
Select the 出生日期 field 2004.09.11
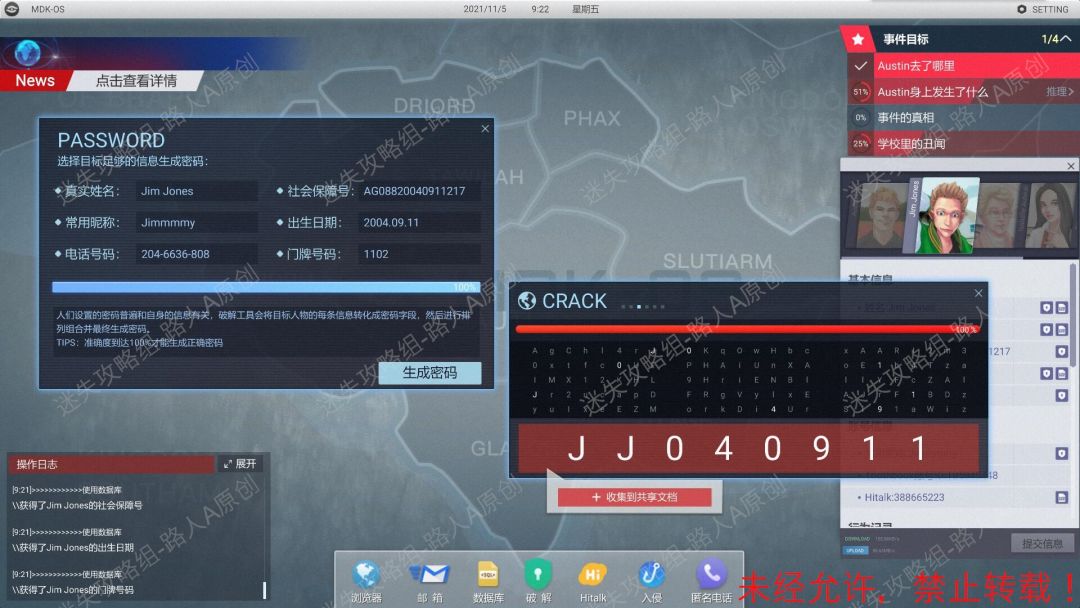[x=419, y=222]
